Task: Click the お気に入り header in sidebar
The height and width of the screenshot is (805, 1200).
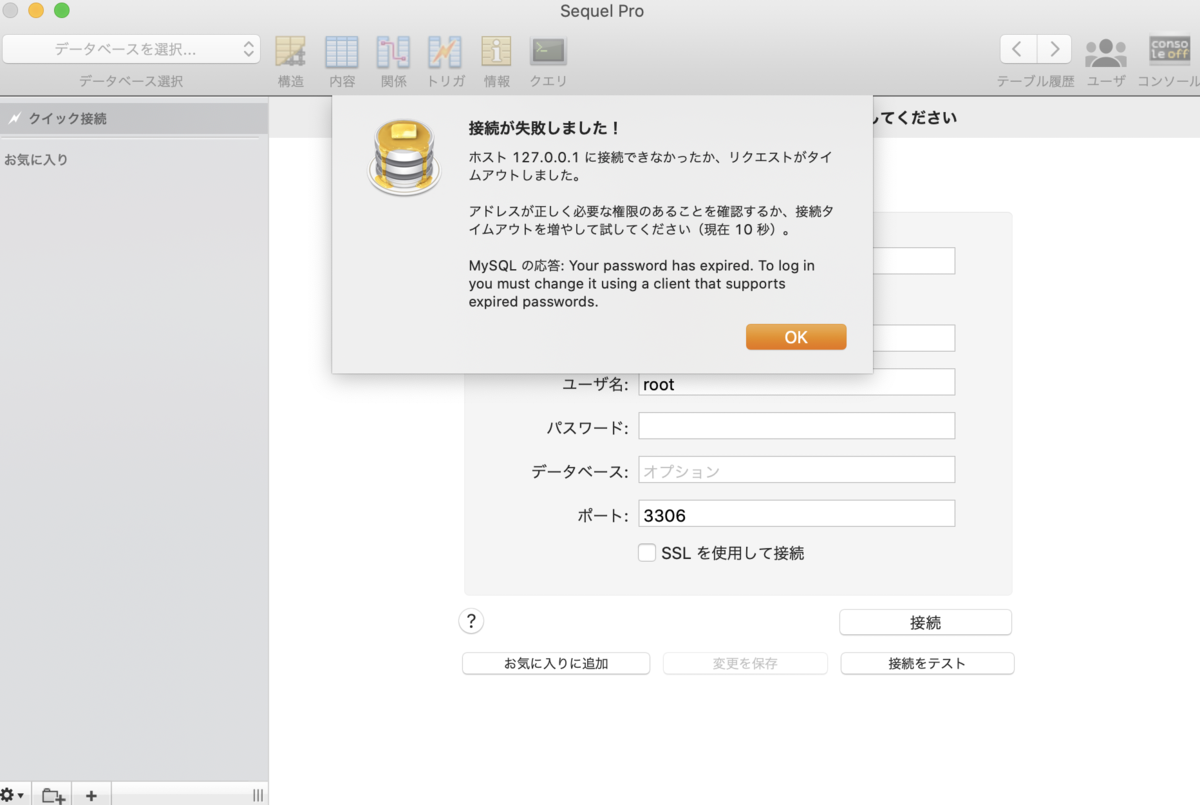Action: [x=36, y=159]
